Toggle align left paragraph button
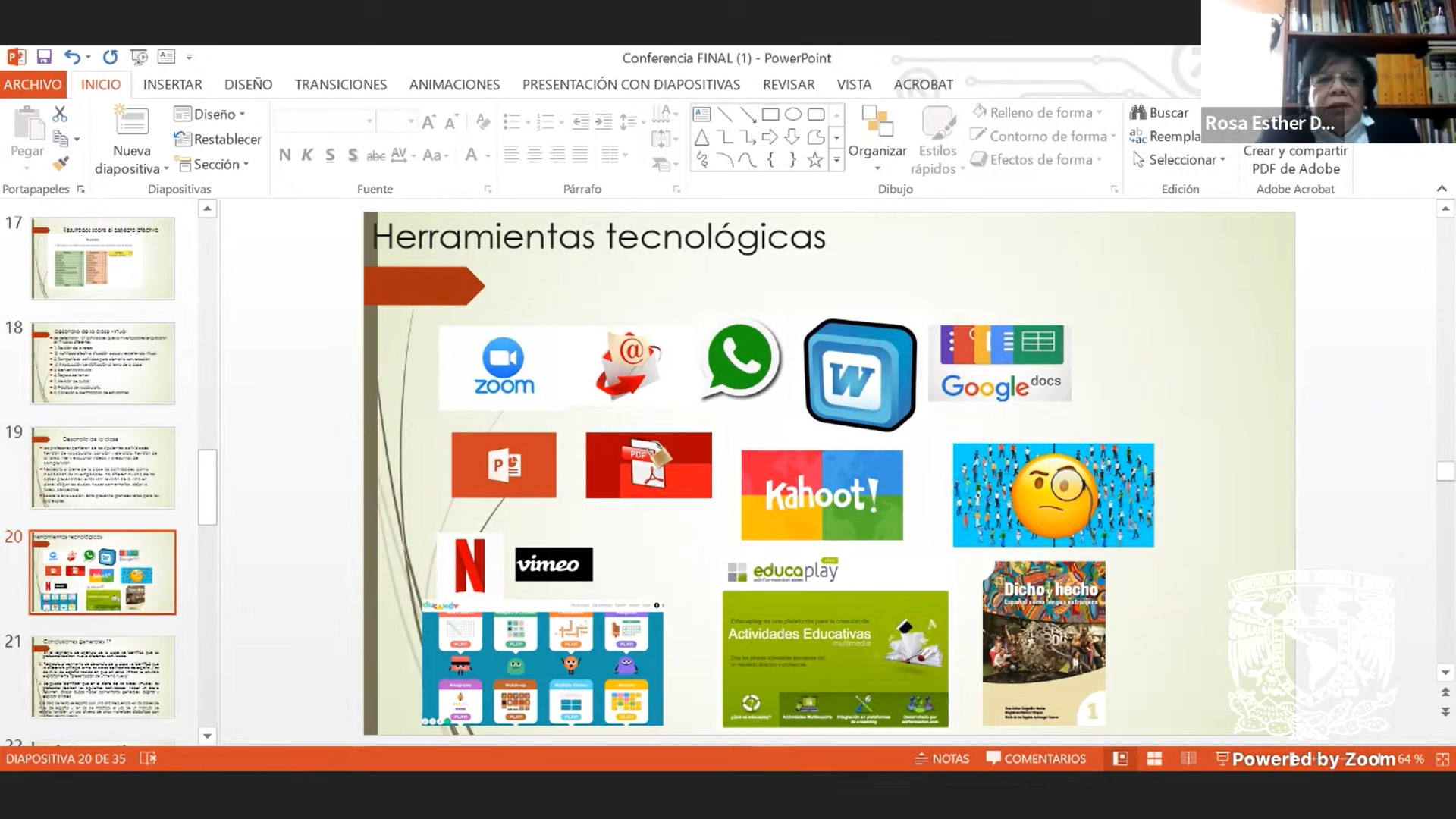1456x819 pixels. coord(512,155)
